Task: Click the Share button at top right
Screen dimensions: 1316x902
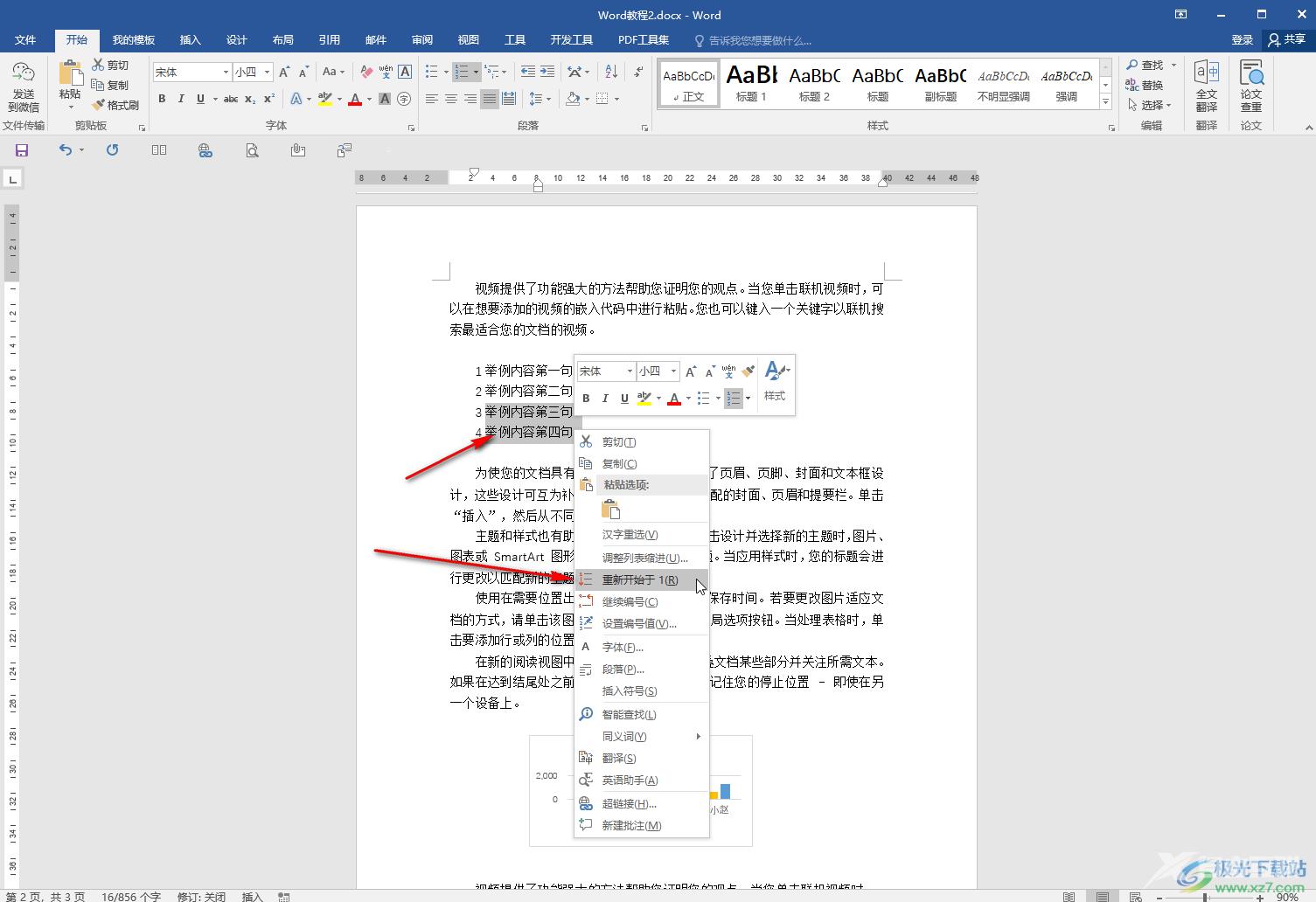Action: pos(1288,39)
